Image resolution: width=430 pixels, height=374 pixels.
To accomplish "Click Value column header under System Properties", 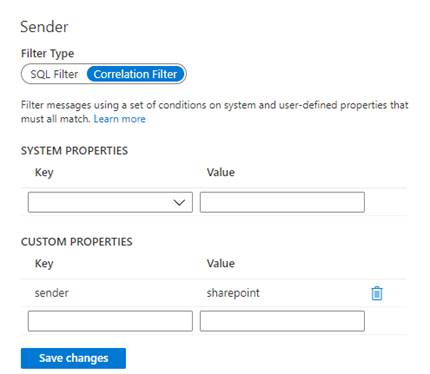I will 221,172.
